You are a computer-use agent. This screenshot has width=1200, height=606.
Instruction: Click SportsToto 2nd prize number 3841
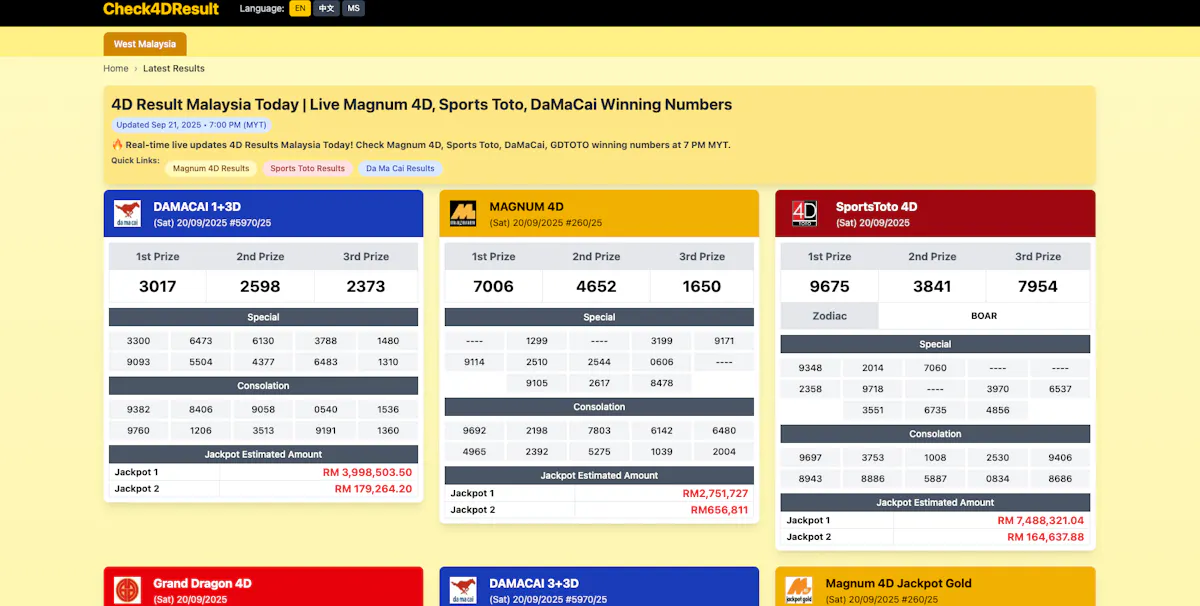pyautogui.click(x=932, y=286)
